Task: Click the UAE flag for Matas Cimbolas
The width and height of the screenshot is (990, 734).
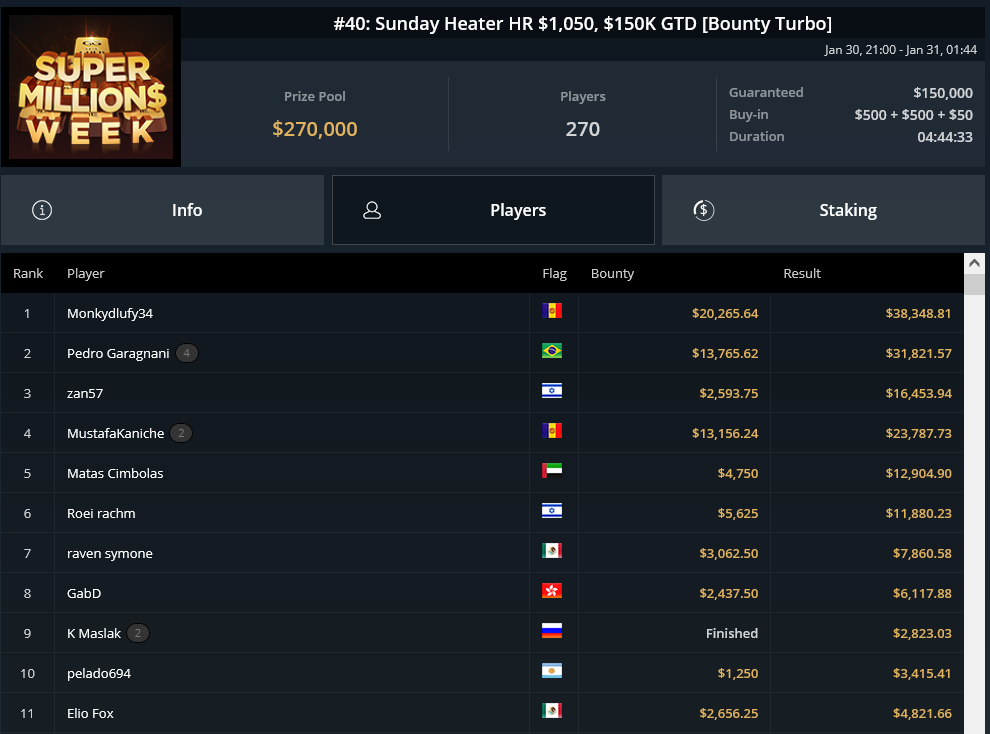Action: point(552,471)
